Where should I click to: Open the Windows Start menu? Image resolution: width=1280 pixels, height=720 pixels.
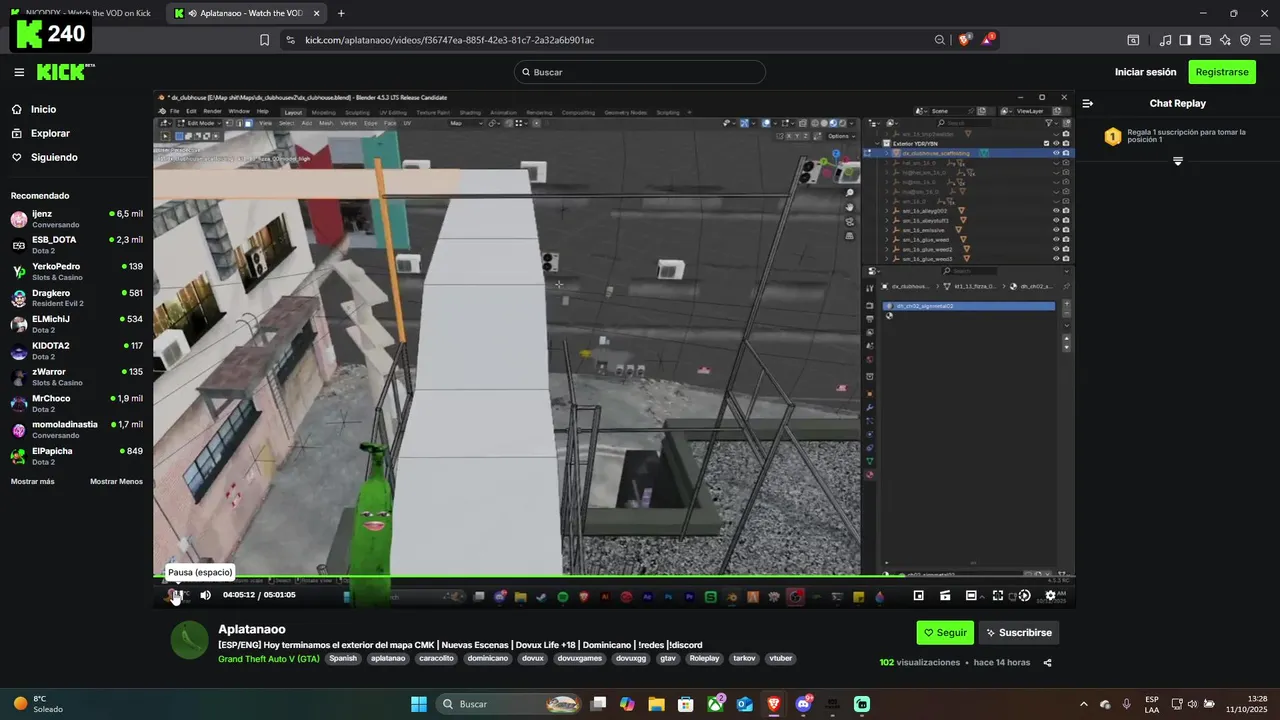tap(419, 704)
